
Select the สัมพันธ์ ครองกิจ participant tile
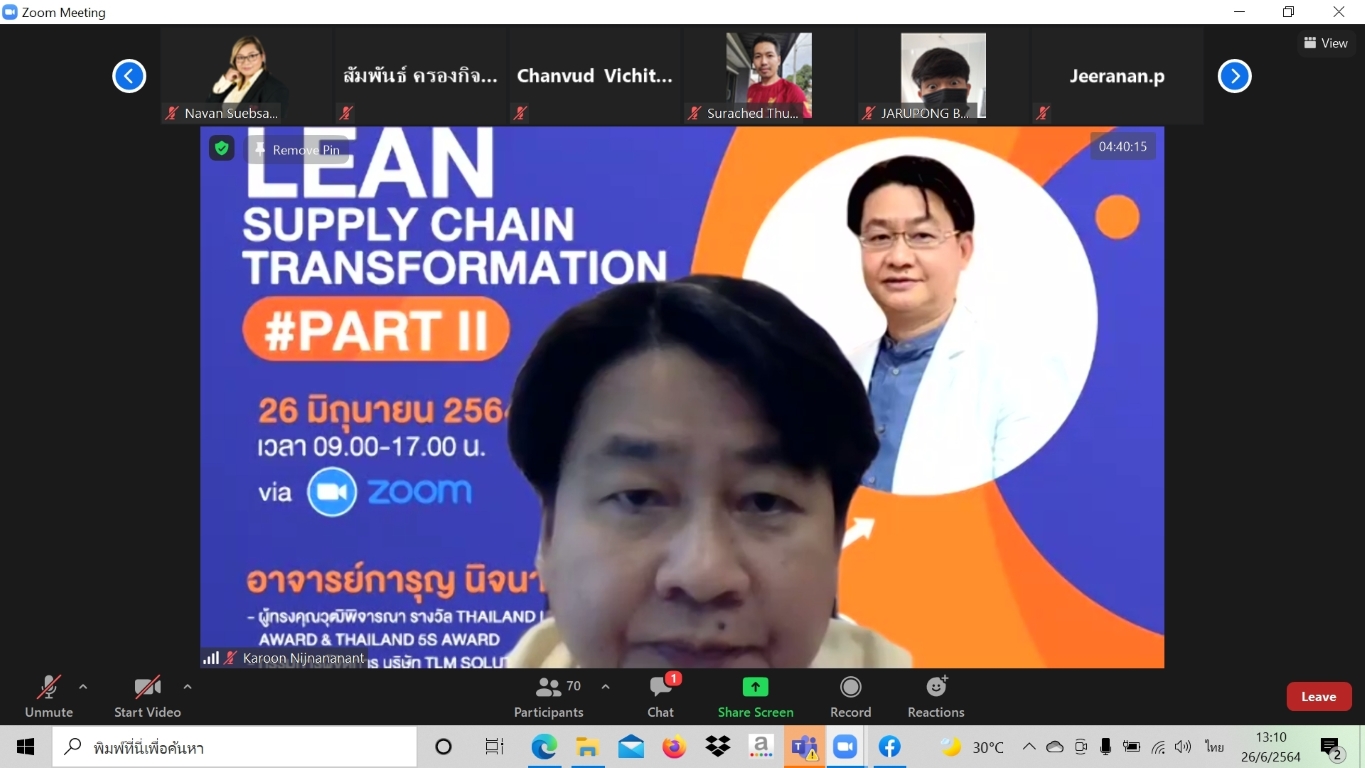(x=421, y=76)
